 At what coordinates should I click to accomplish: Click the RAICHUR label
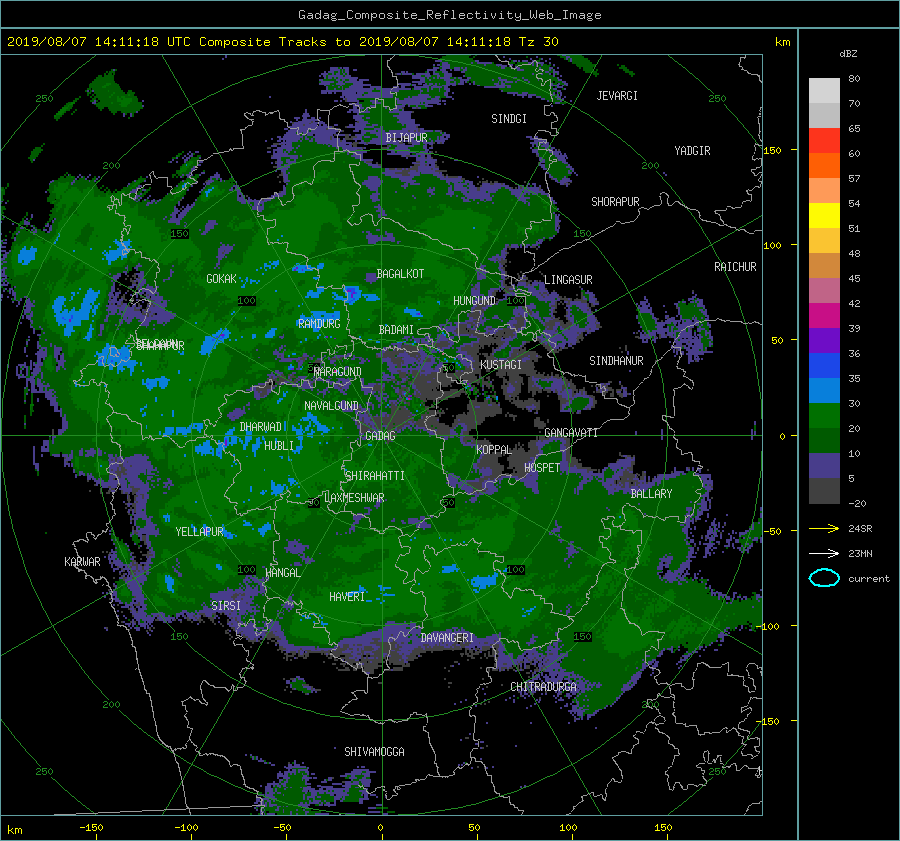click(x=735, y=267)
